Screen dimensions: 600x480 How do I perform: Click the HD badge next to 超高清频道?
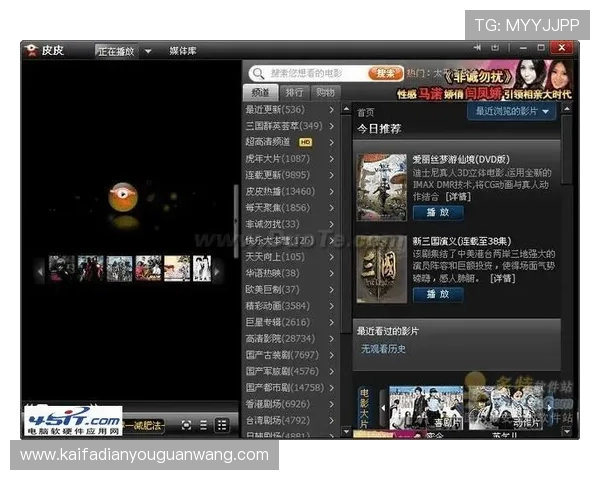pyautogui.click(x=305, y=142)
